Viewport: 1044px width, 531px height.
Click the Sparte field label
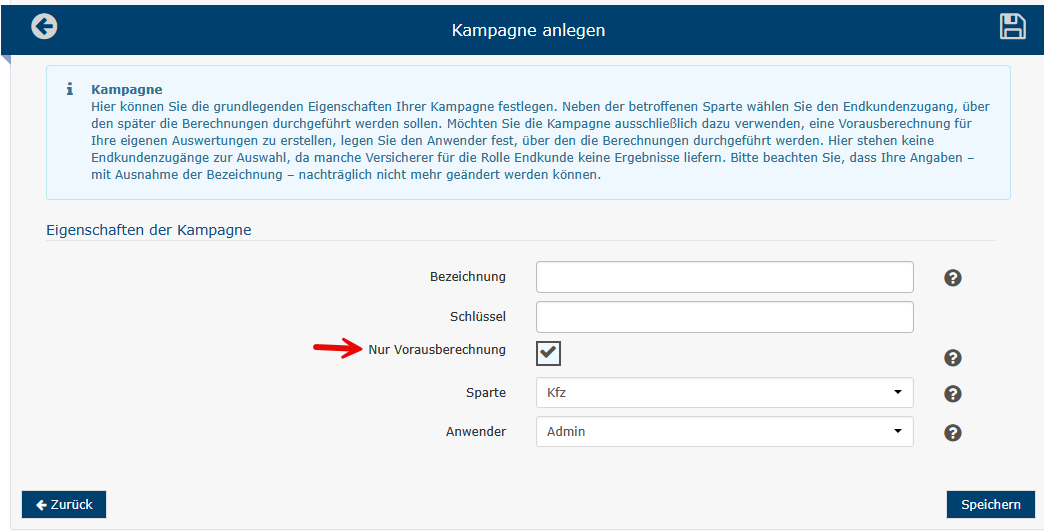pyautogui.click(x=484, y=393)
